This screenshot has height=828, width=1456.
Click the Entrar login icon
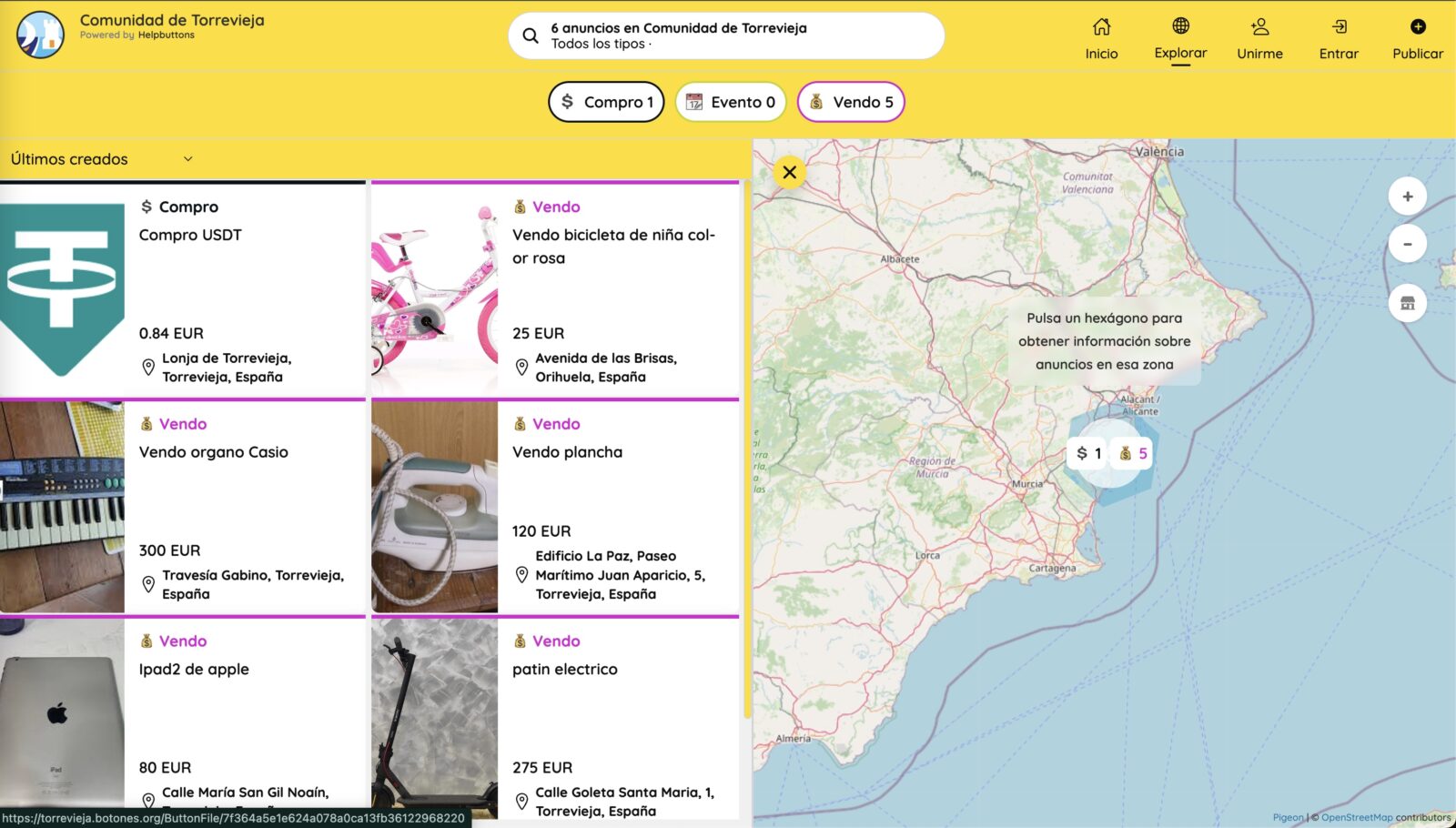tap(1339, 27)
